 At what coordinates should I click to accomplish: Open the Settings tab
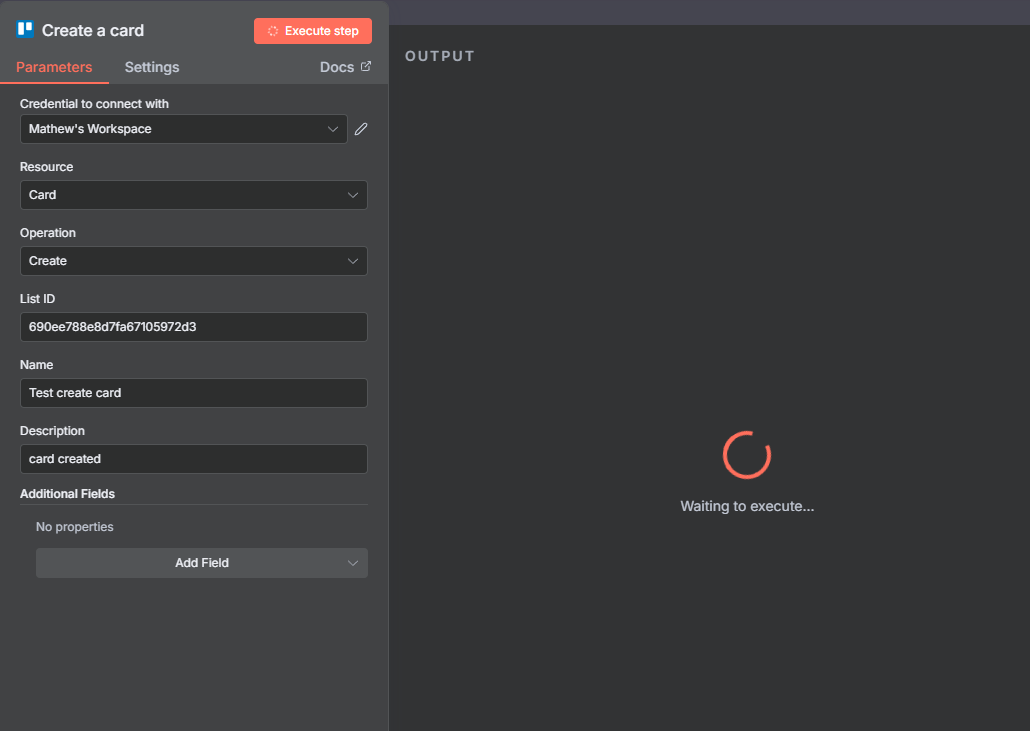tap(152, 67)
